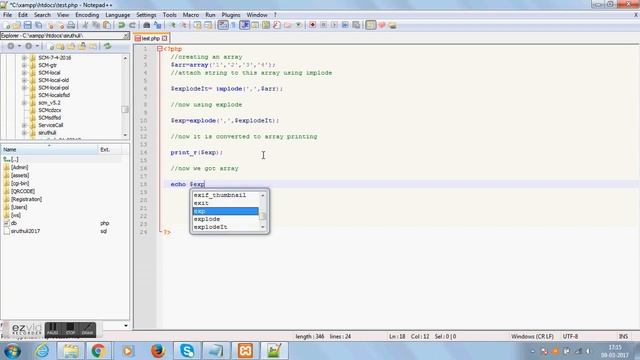
Task: Toggle Word Wrap in the toolbar
Action: 223,25
